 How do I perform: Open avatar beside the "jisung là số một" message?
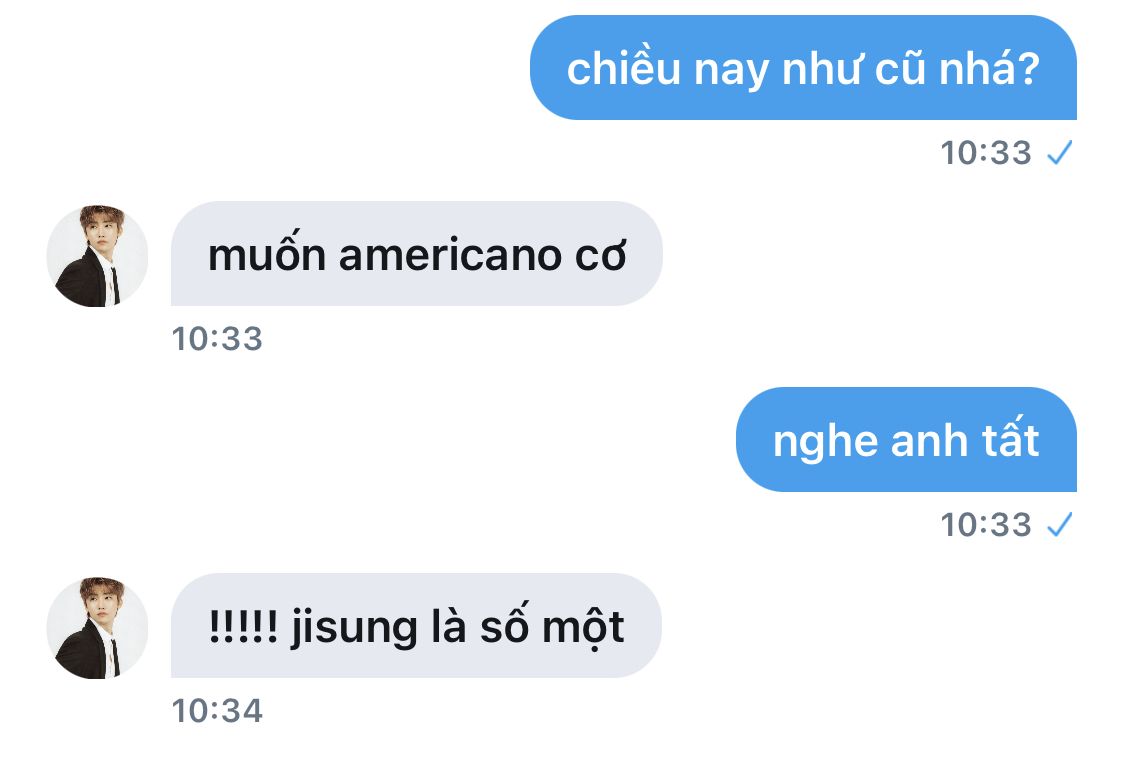coord(97,628)
